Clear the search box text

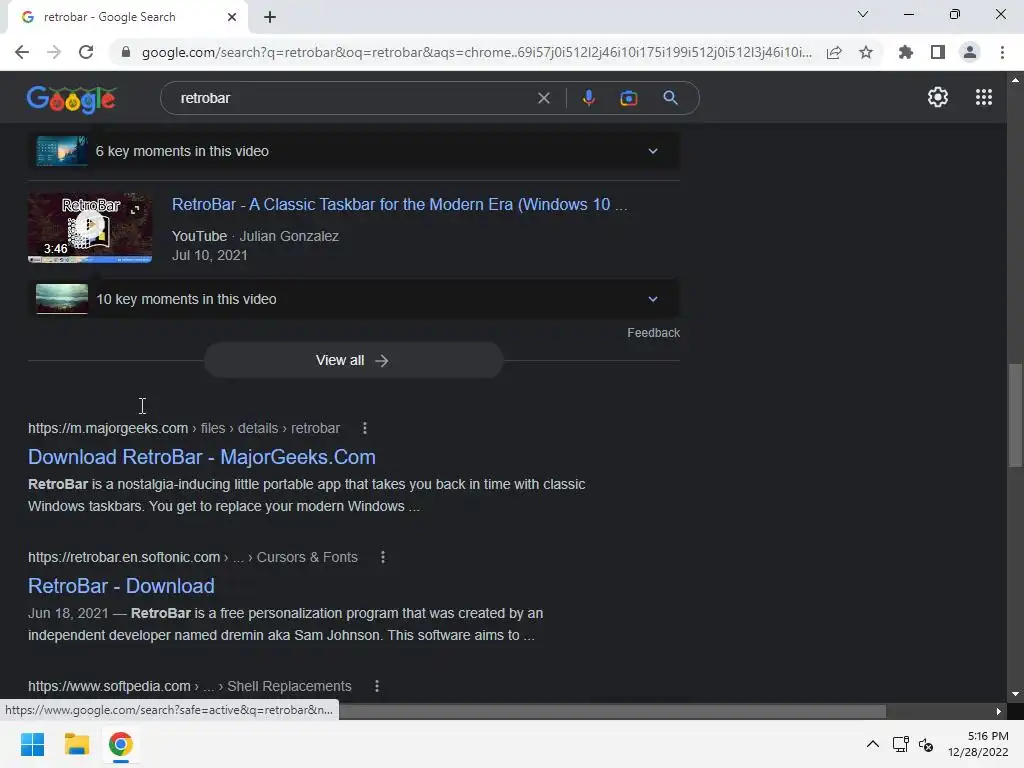pos(543,98)
